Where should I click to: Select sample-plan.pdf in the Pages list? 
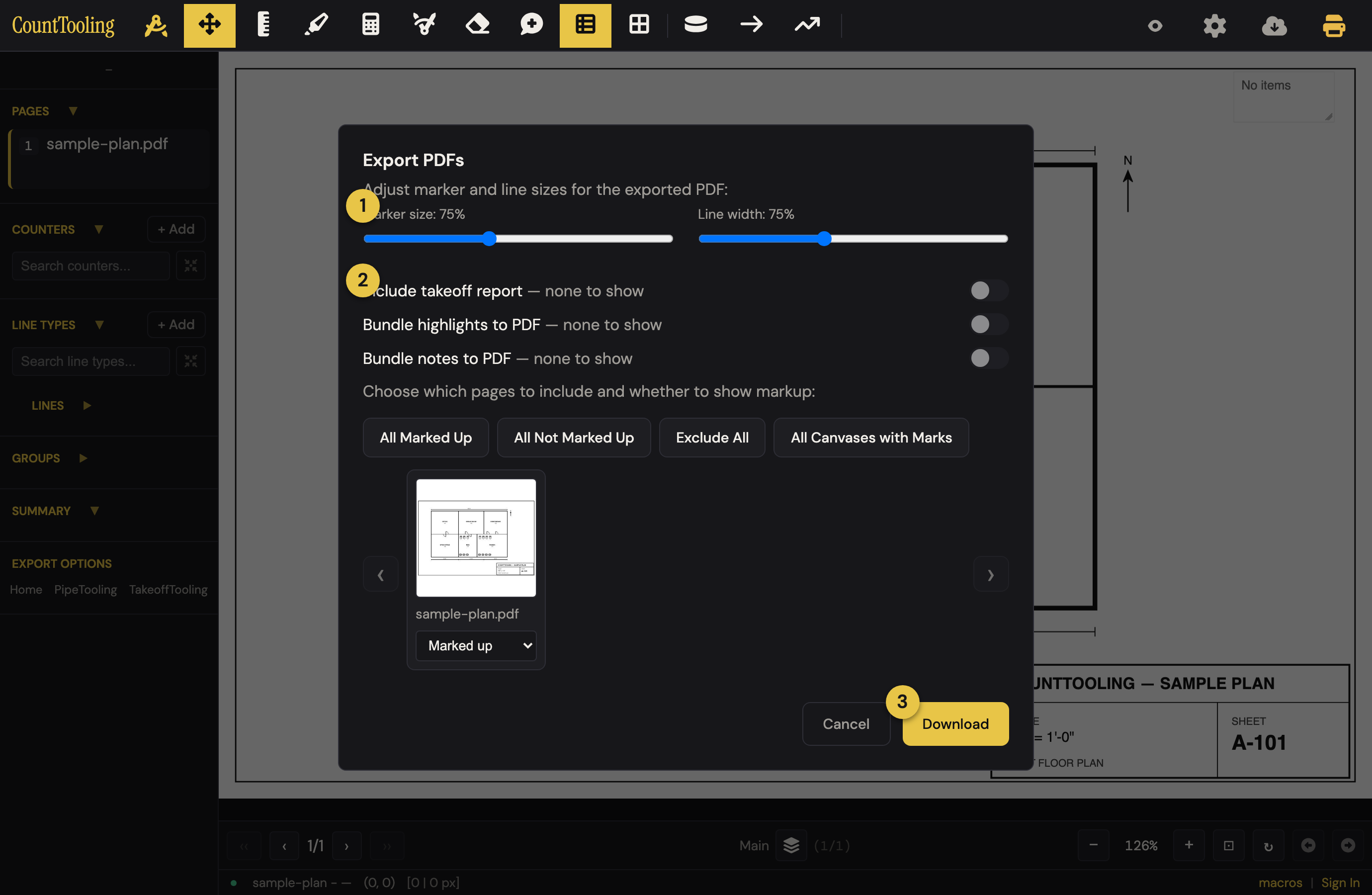click(x=109, y=159)
